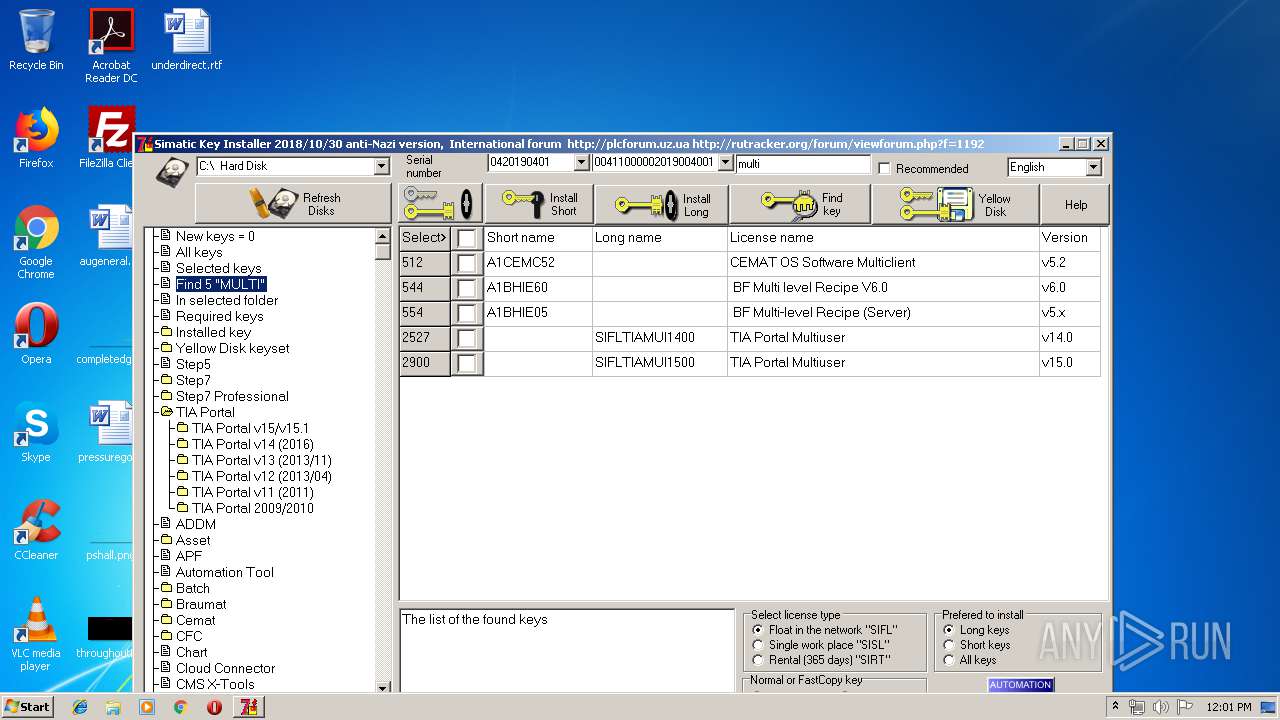The height and width of the screenshot is (720, 1280).
Task: Expand the serial number 0420190401 dropdown
Action: click(x=581, y=162)
